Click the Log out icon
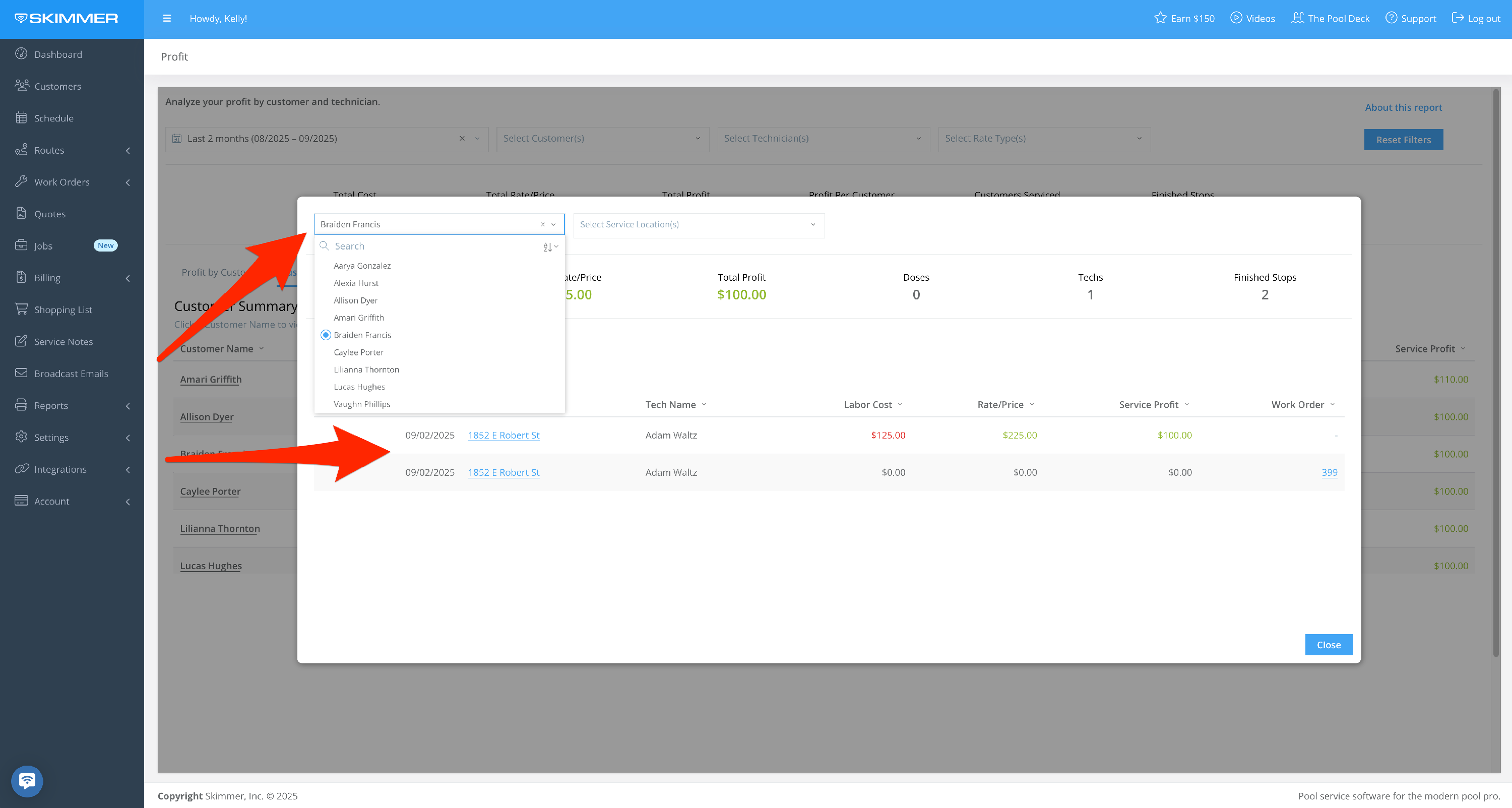This screenshot has width=1512, height=808. (x=1458, y=18)
